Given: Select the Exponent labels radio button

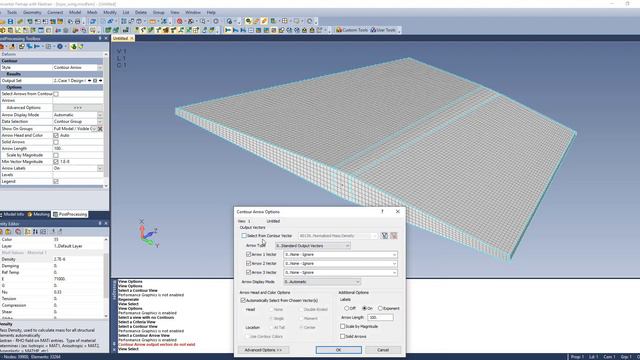Looking at the screenshot, I should (380, 308).
